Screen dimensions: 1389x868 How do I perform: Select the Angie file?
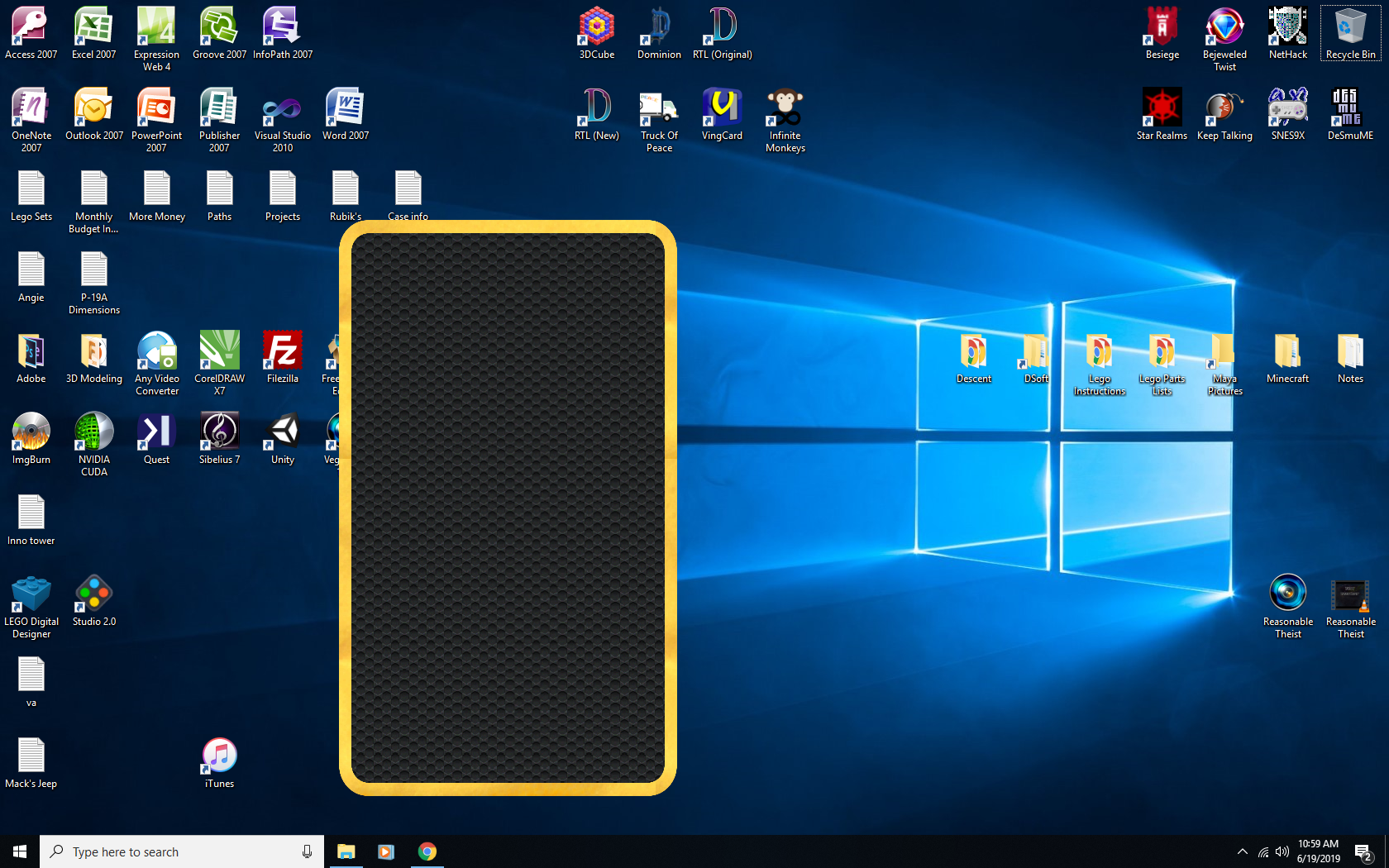point(31,276)
